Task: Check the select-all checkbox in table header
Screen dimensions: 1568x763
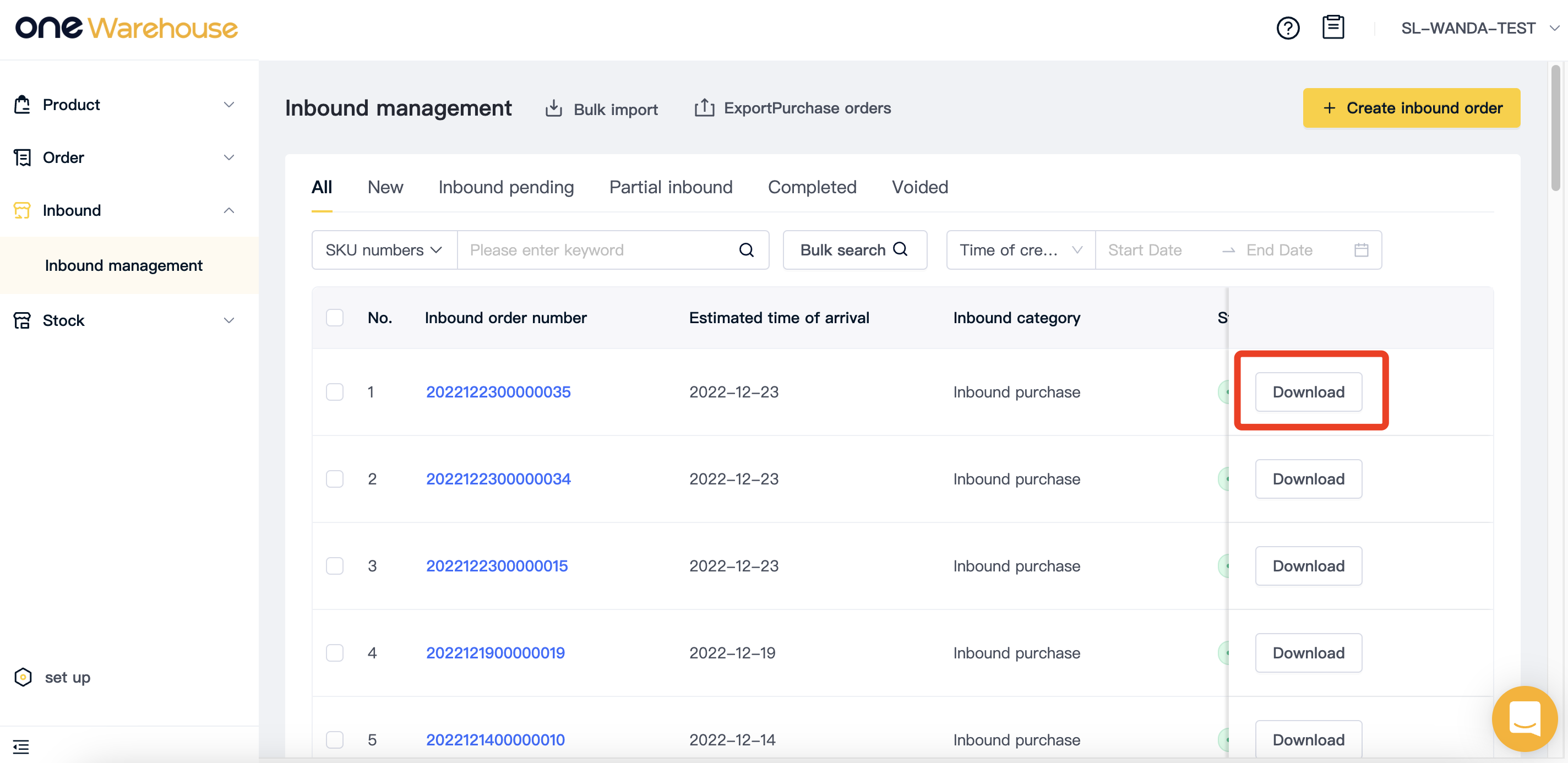Action: tap(335, 318)
